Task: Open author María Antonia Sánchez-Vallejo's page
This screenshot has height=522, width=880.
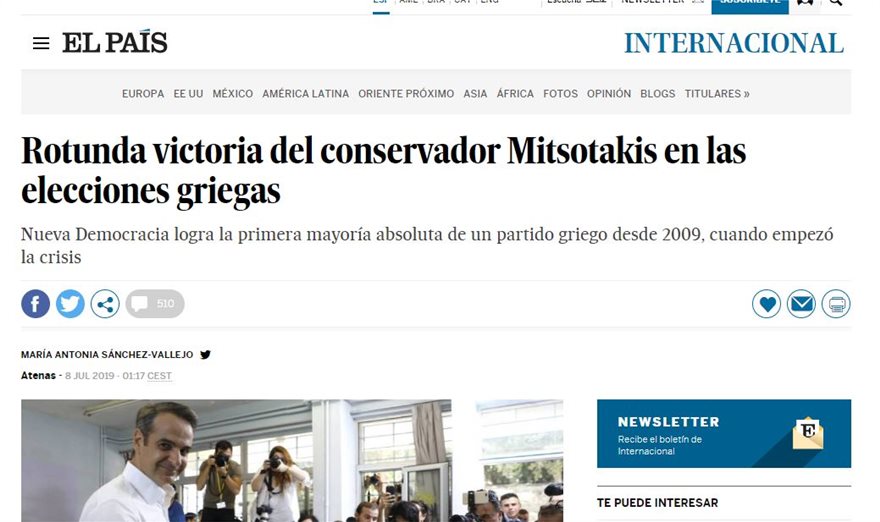Action: tap(107, 355)
